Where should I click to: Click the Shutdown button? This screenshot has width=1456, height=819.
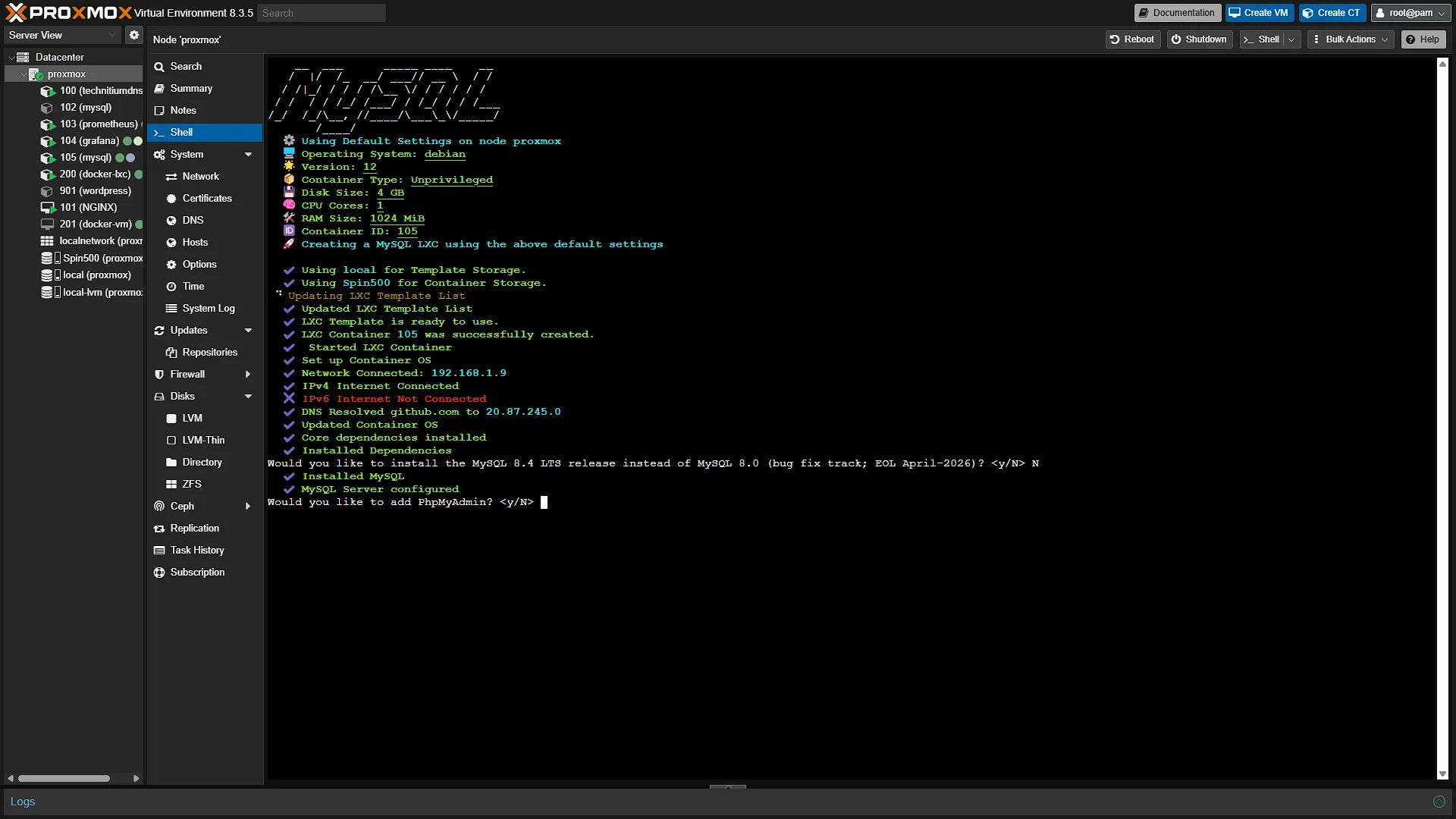pos(1199,39)
